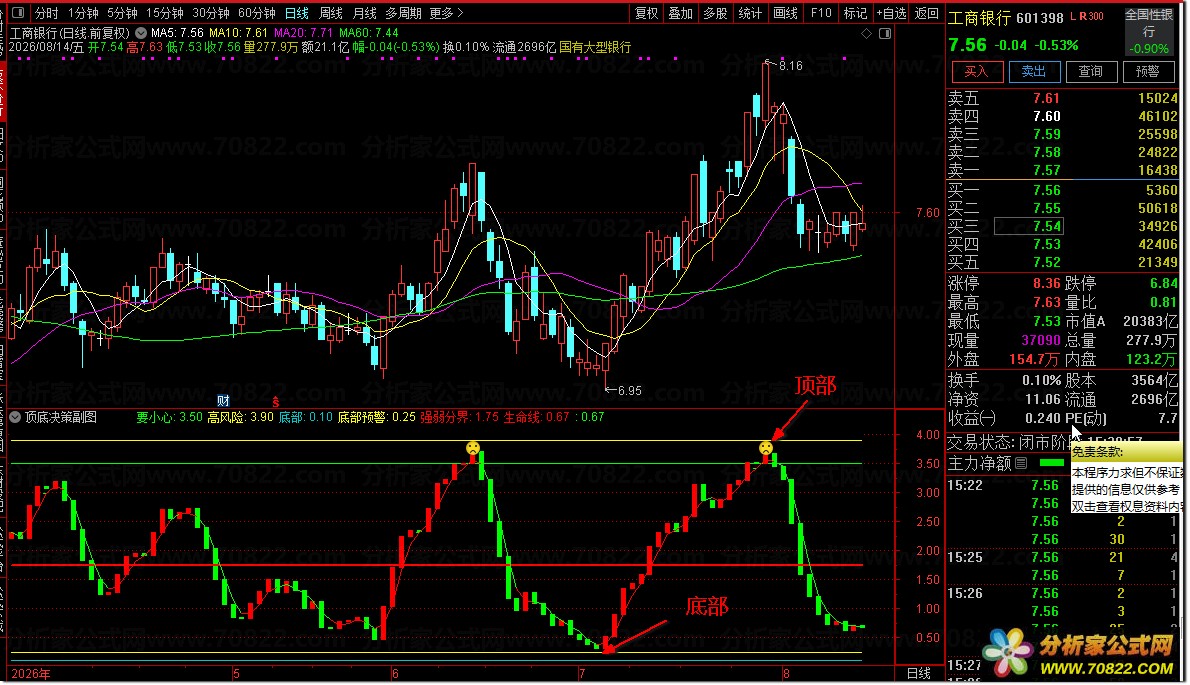Click the R marker beside stock code
The width and height of the screenshot is (1190, 685).
1083,17
